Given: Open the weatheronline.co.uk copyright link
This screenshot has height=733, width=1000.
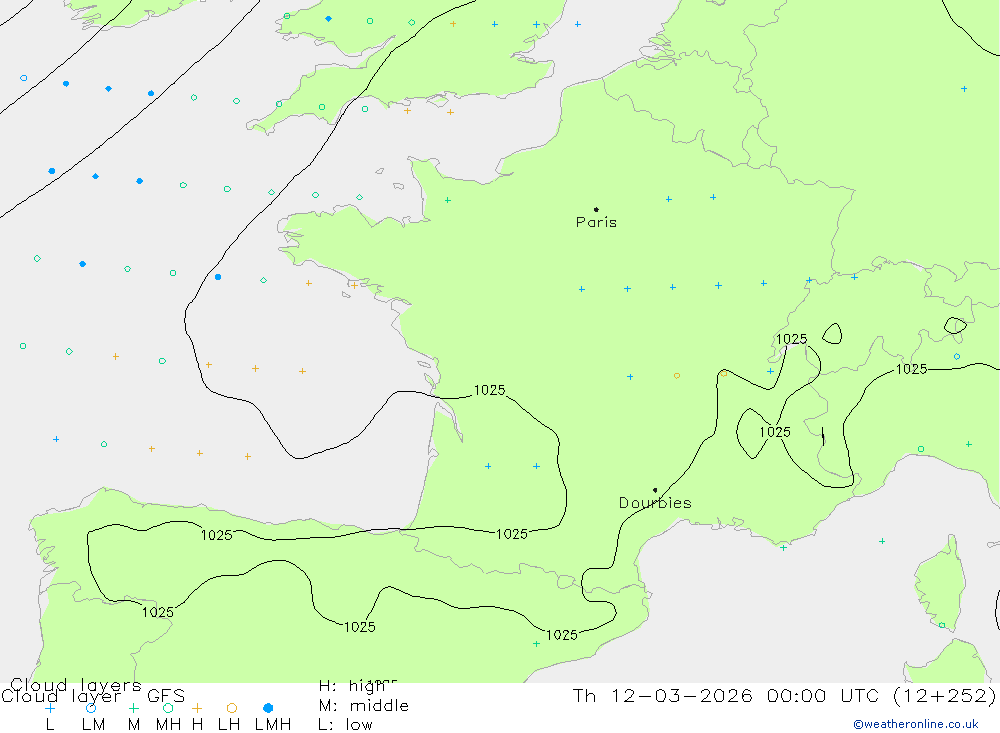Looking at the screenshot, I should [x=916, y=724].
